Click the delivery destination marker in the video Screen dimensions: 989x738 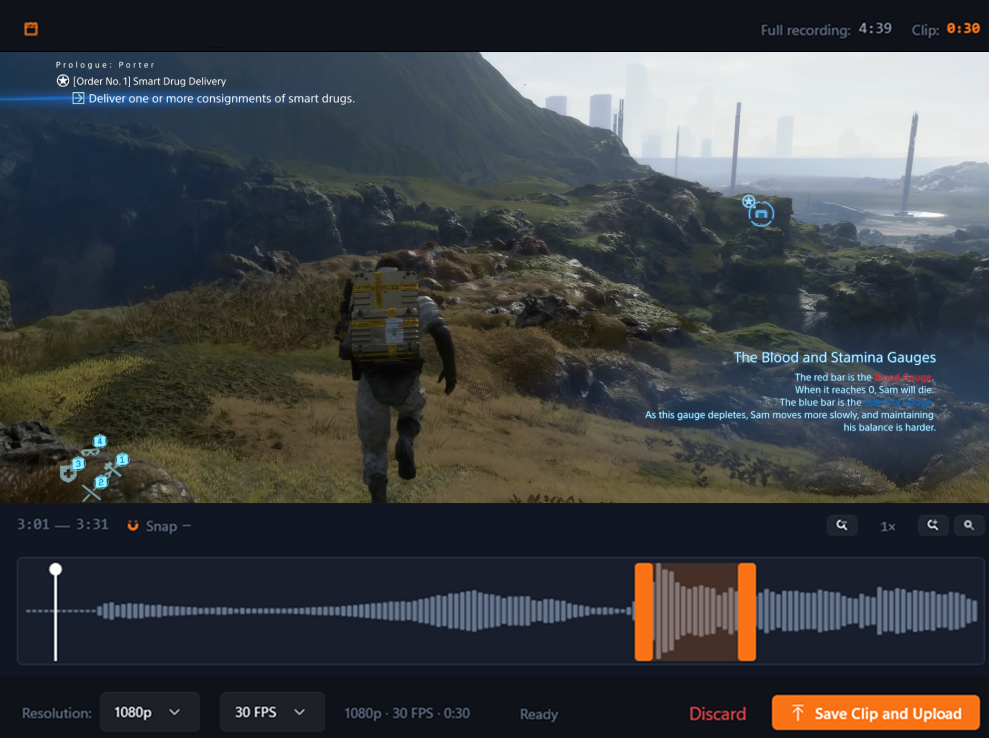761,214
